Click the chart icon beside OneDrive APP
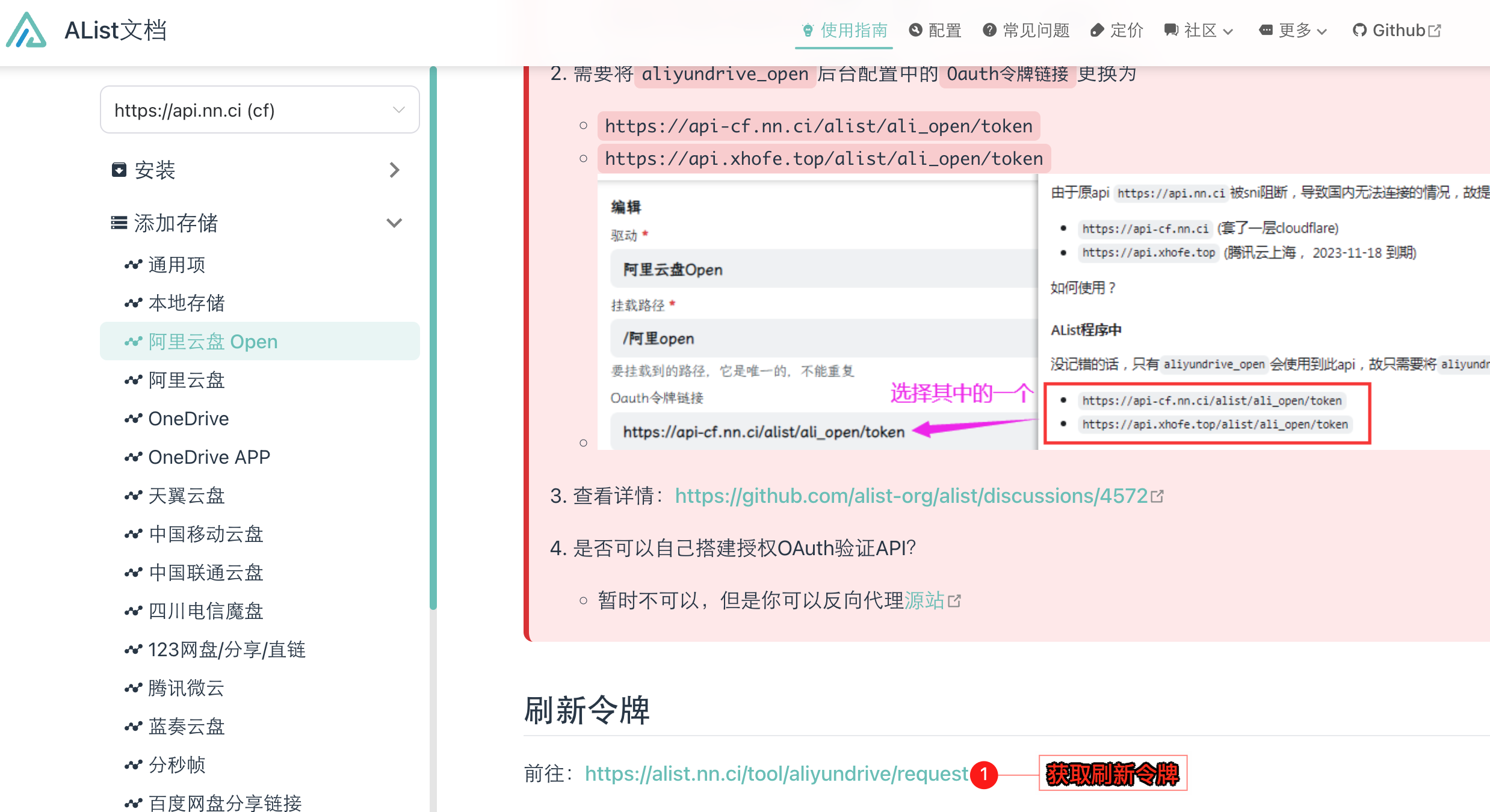Image resolution: width=1490 pixels, height=812 pixels. pos(133,457)
